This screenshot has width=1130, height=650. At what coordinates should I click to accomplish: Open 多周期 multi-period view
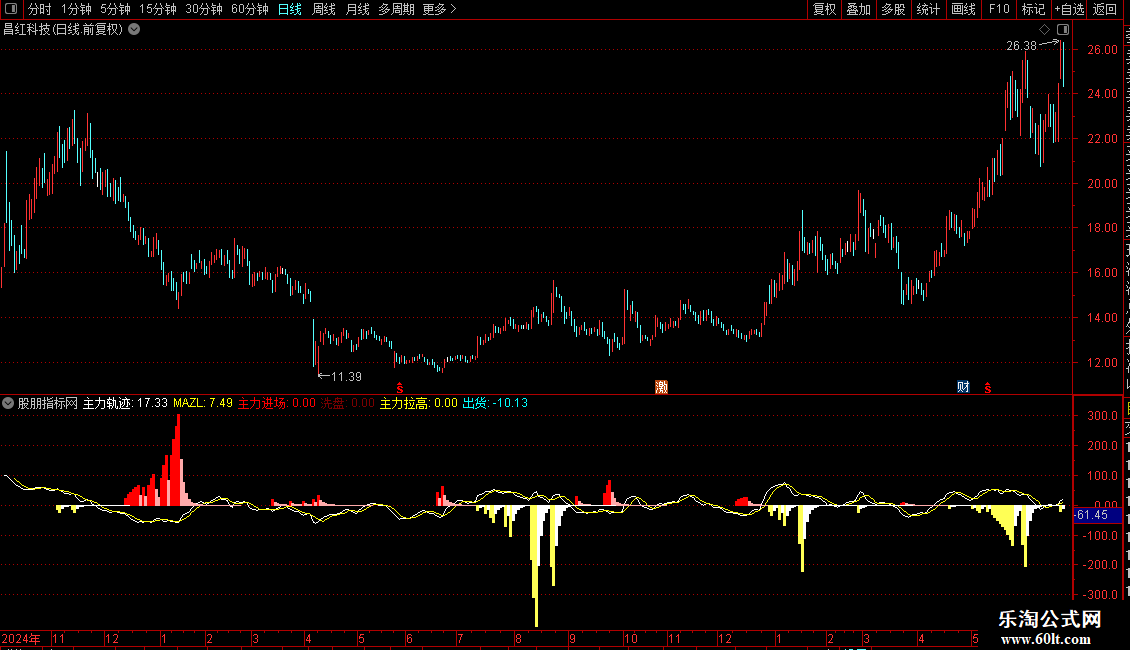coord(396,9)
